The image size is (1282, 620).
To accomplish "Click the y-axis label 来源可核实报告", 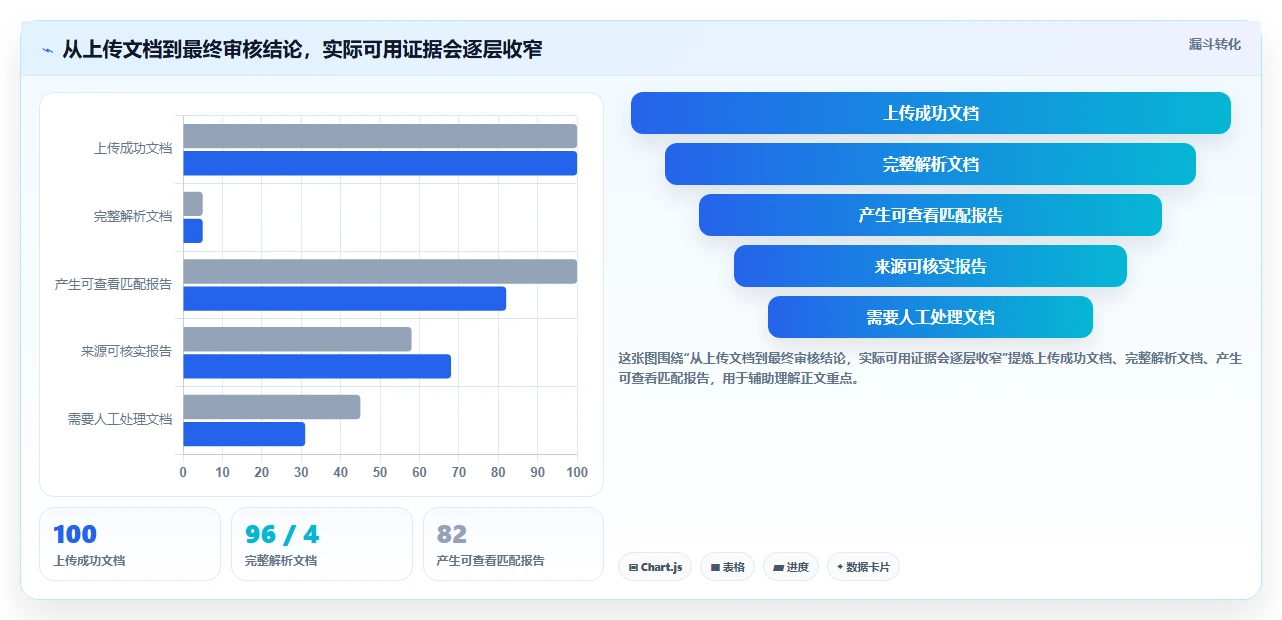I will tap(126, 351).
